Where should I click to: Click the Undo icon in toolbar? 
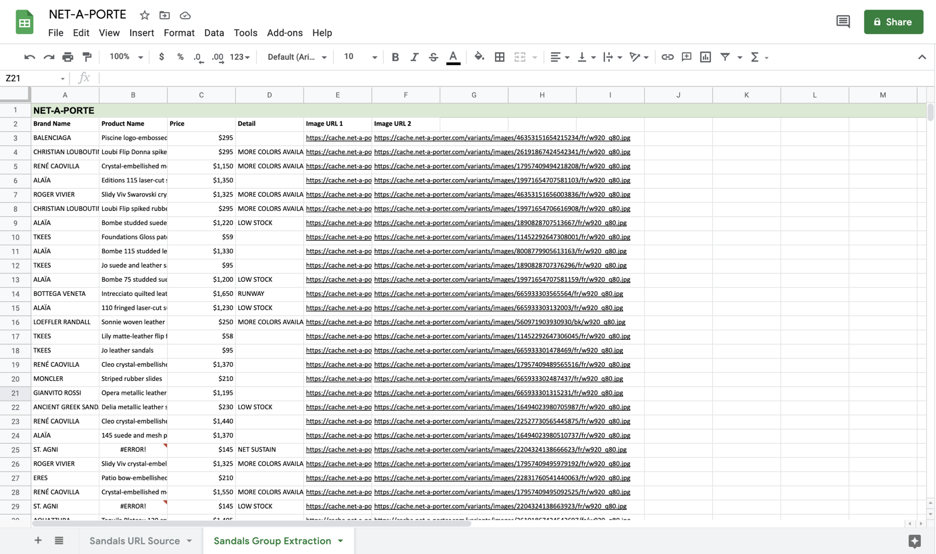[x=30, y=57]
